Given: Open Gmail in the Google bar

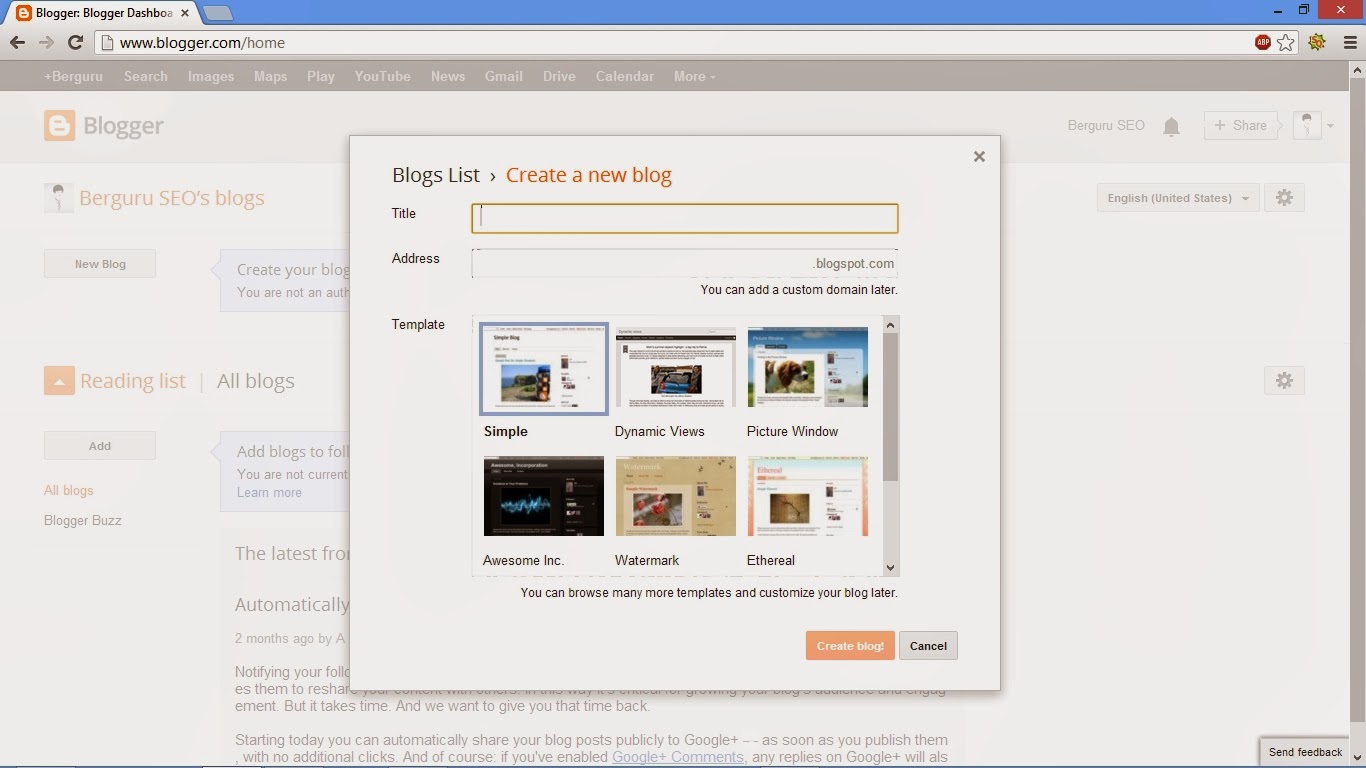Looking at the screenshot, I should coord(504,76).
